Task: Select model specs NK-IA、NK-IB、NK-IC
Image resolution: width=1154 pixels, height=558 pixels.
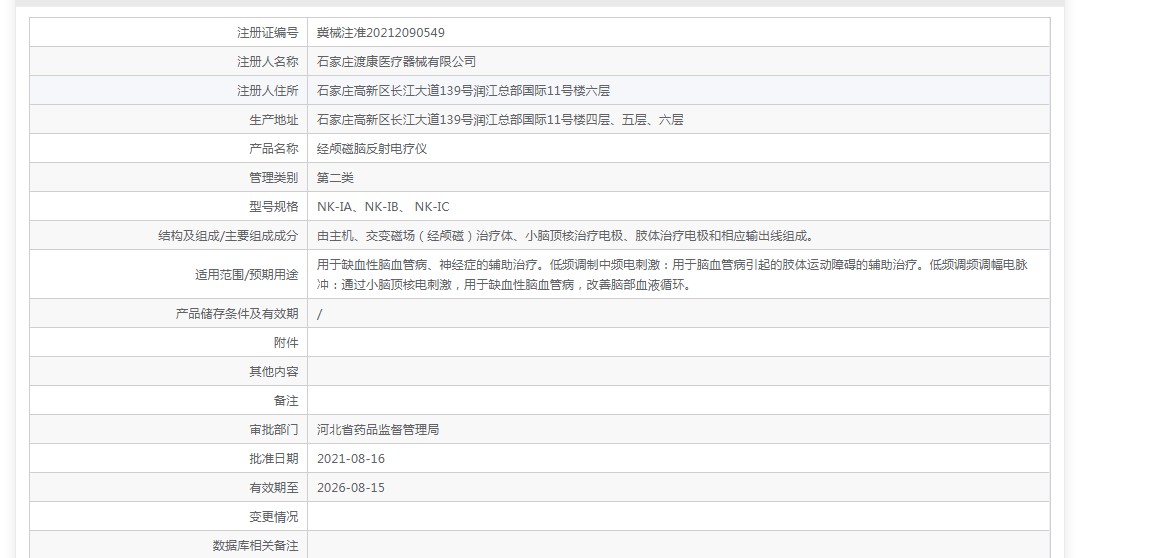Action: click(383, 207)
